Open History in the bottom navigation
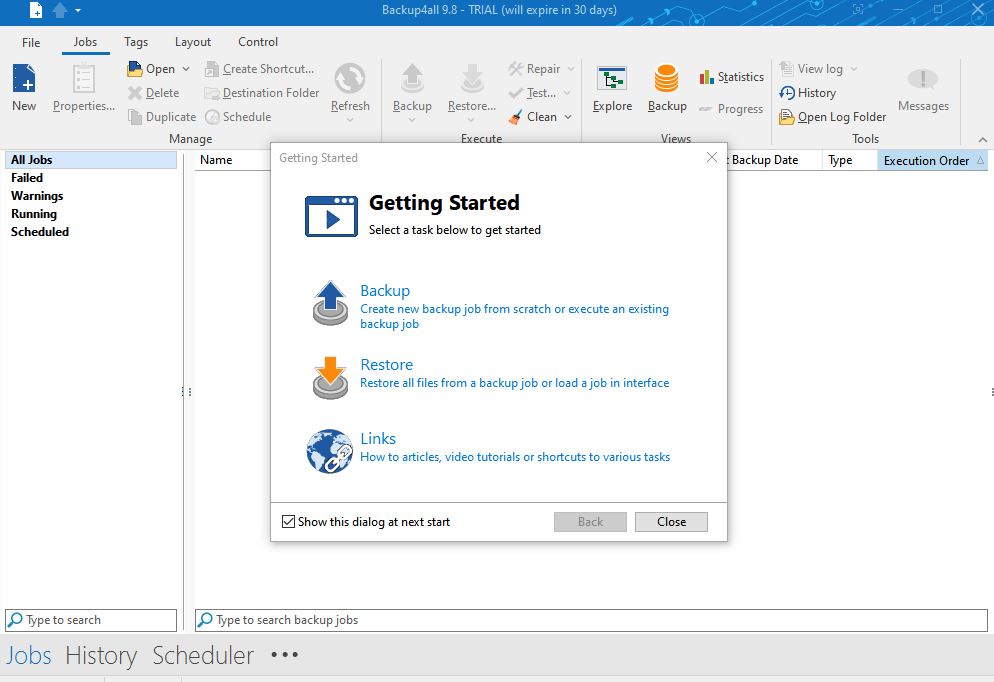Viewport: 994px width, 682px height. (101, 655)
